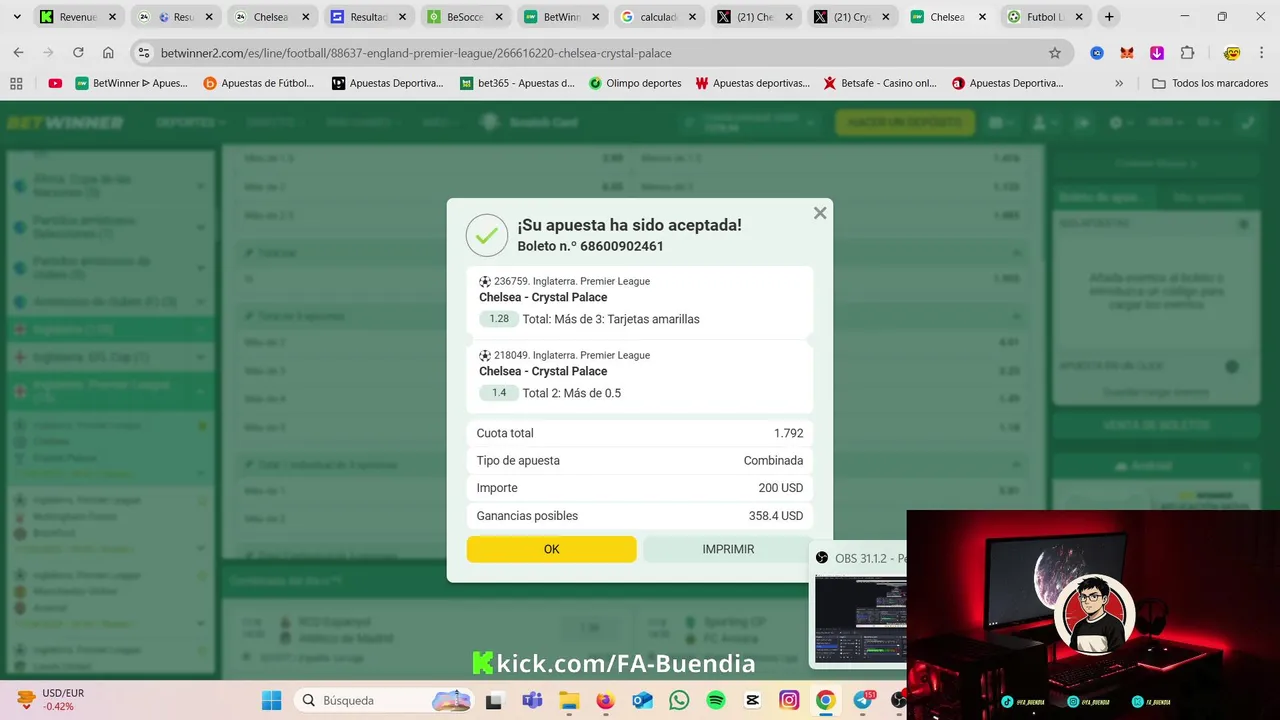Bookmark this page with the star
This screenshot has width=1280, height=720.
pos(1054,53)
